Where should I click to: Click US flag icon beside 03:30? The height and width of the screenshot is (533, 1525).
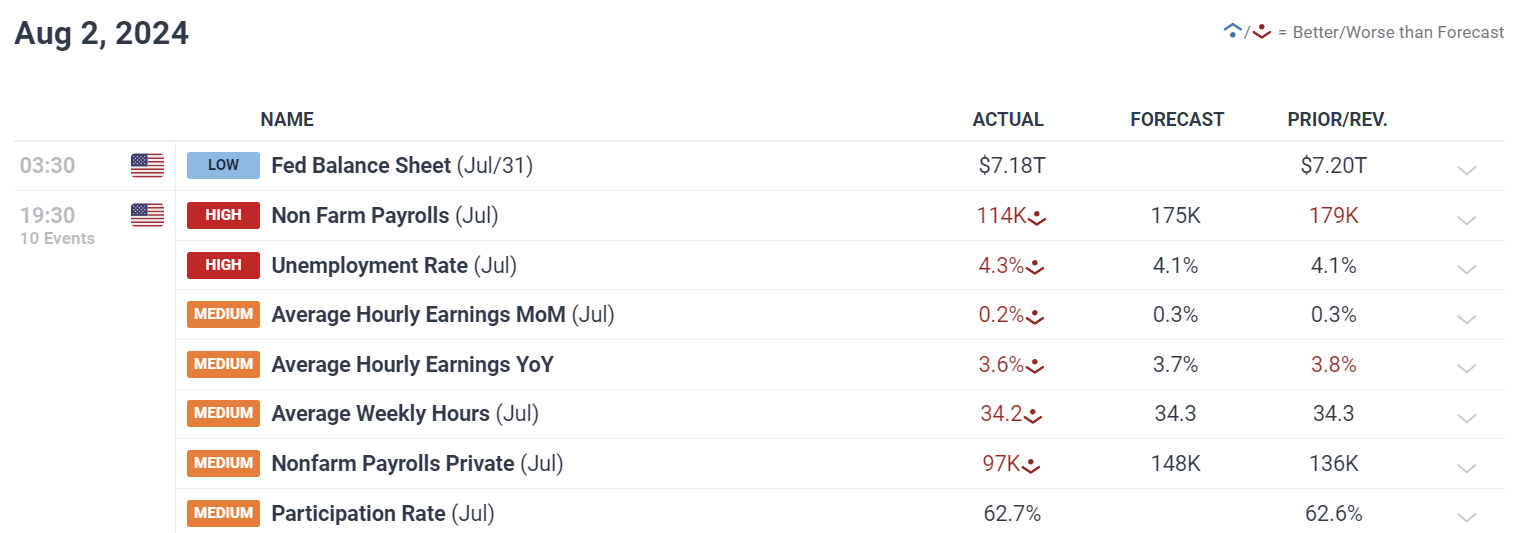[147, 166]
